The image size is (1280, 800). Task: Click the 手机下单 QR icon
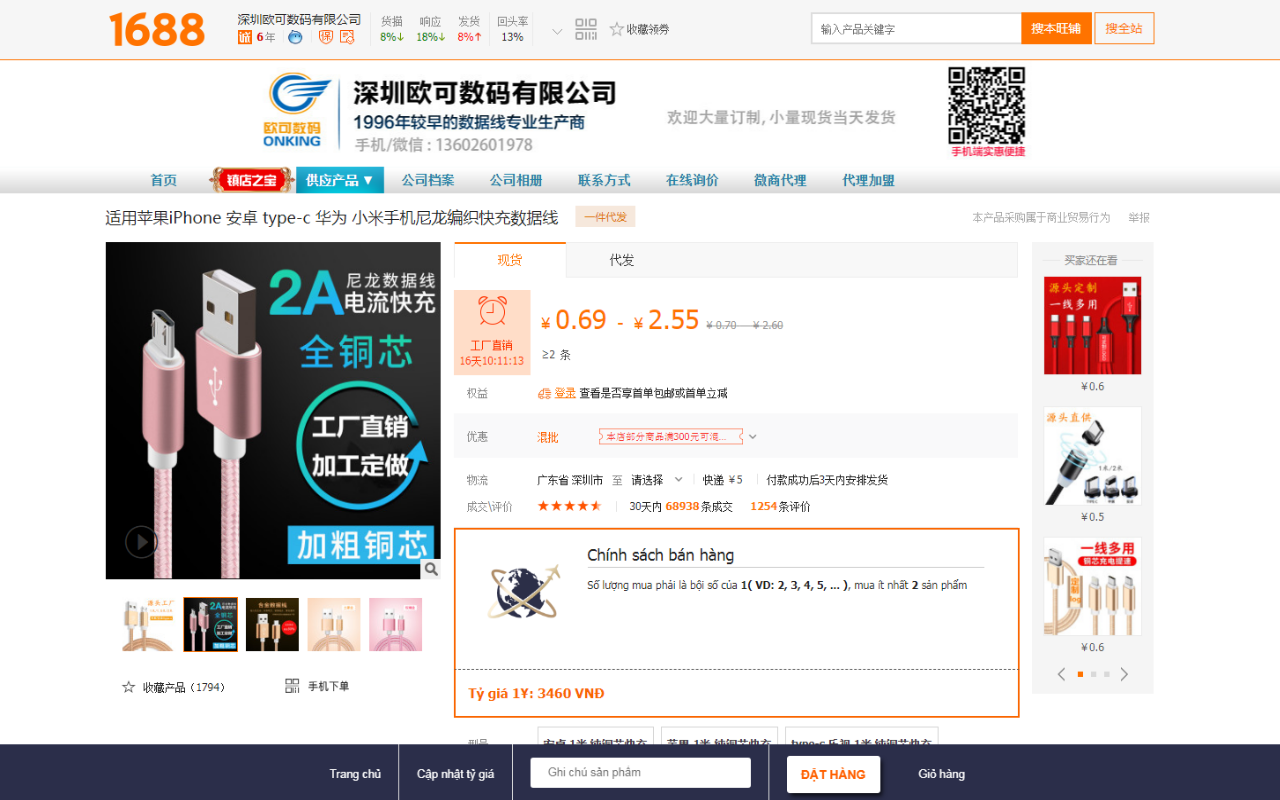point(292,686)
